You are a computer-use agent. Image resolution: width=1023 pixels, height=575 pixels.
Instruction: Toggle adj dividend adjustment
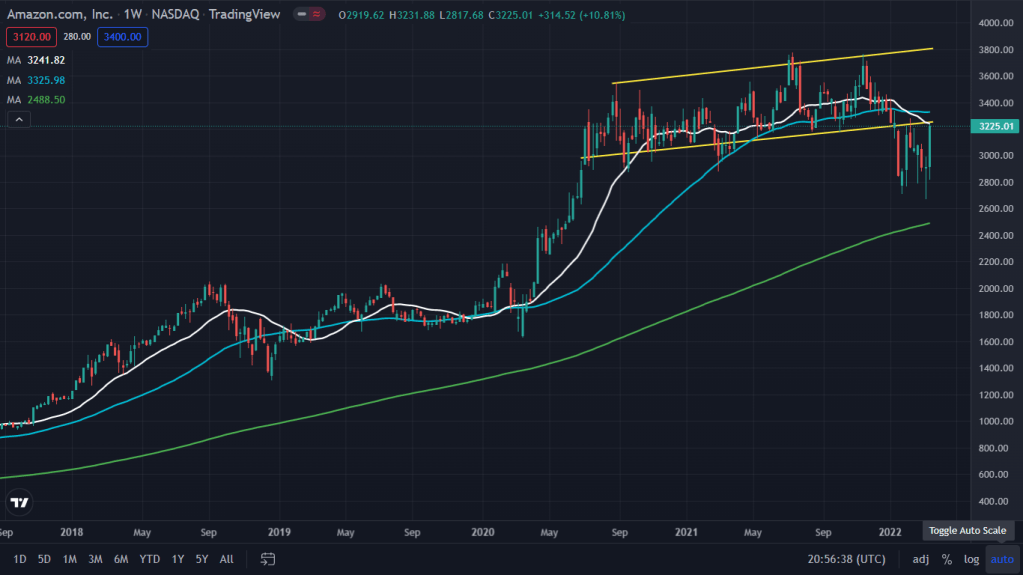pyautogui.click(x=921, y=560)
